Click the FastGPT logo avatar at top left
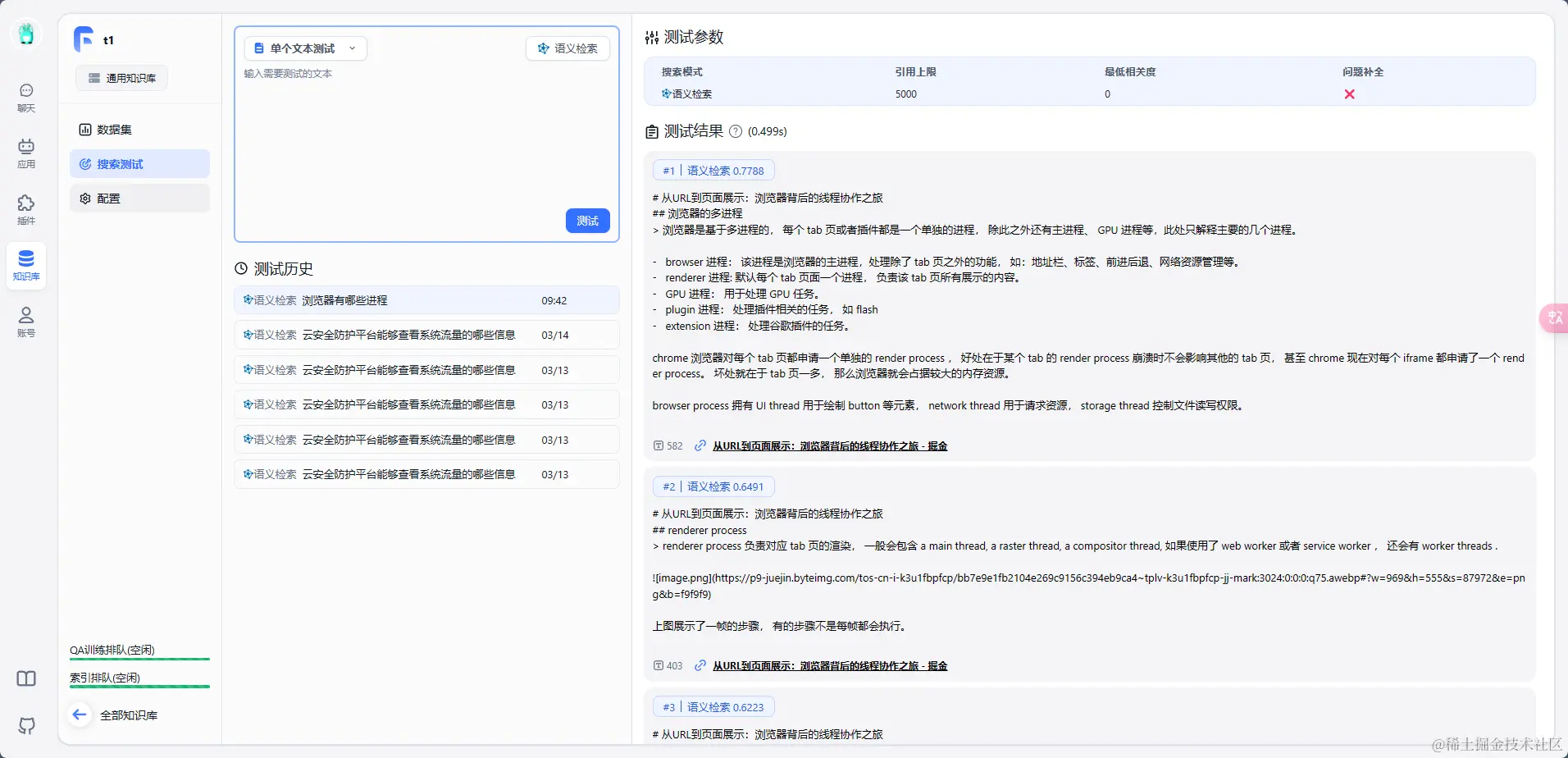Viewport: 1568px width, 758px height. coord(26,34)
